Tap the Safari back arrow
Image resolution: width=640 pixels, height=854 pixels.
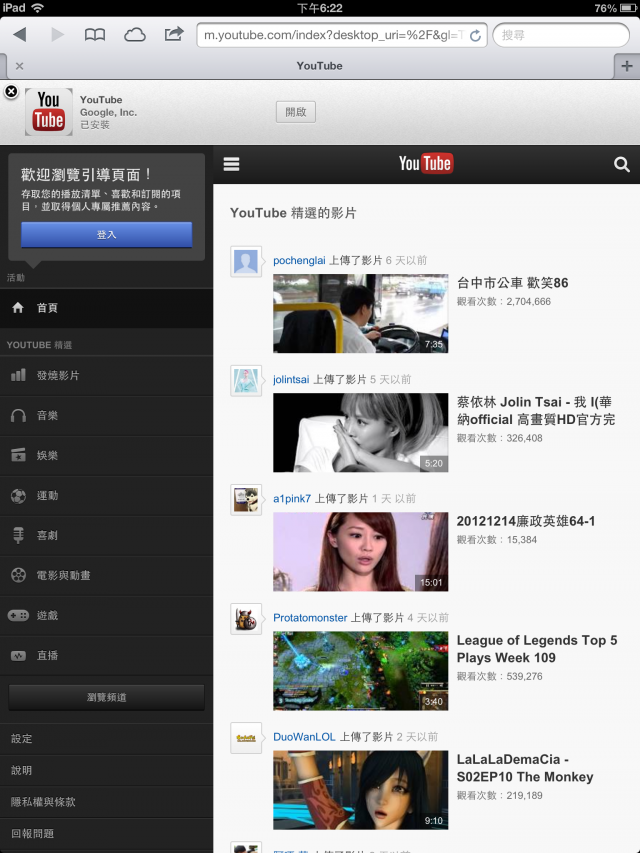(x=20, y=35)
